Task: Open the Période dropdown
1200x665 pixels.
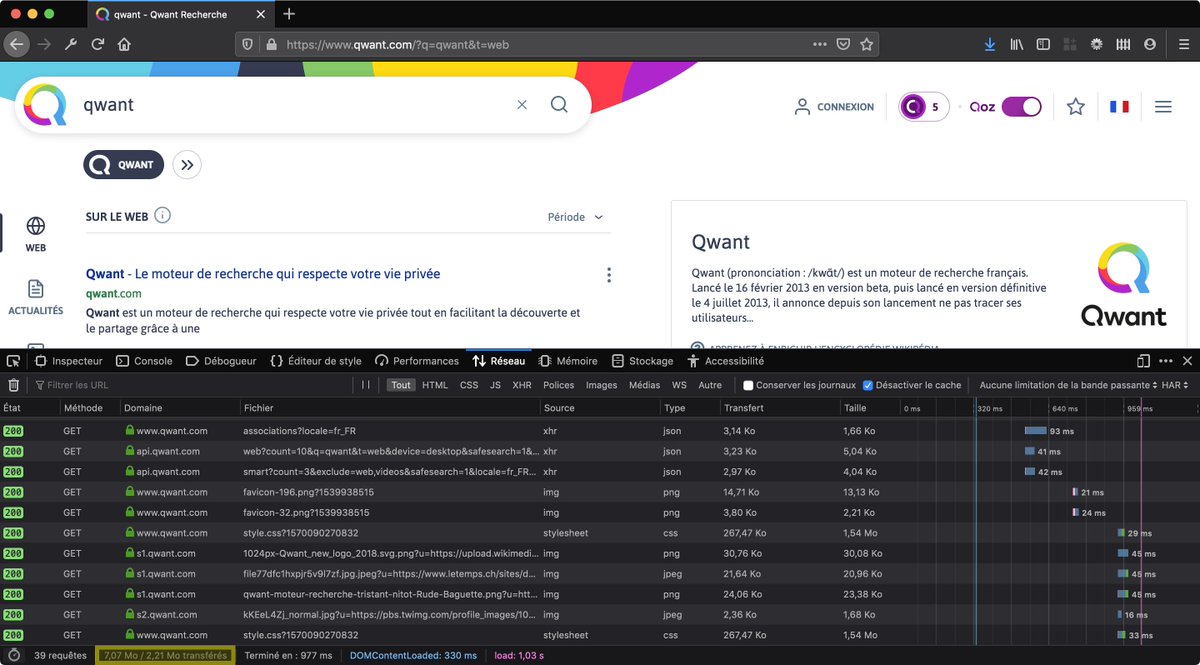Action: point(576,217)
